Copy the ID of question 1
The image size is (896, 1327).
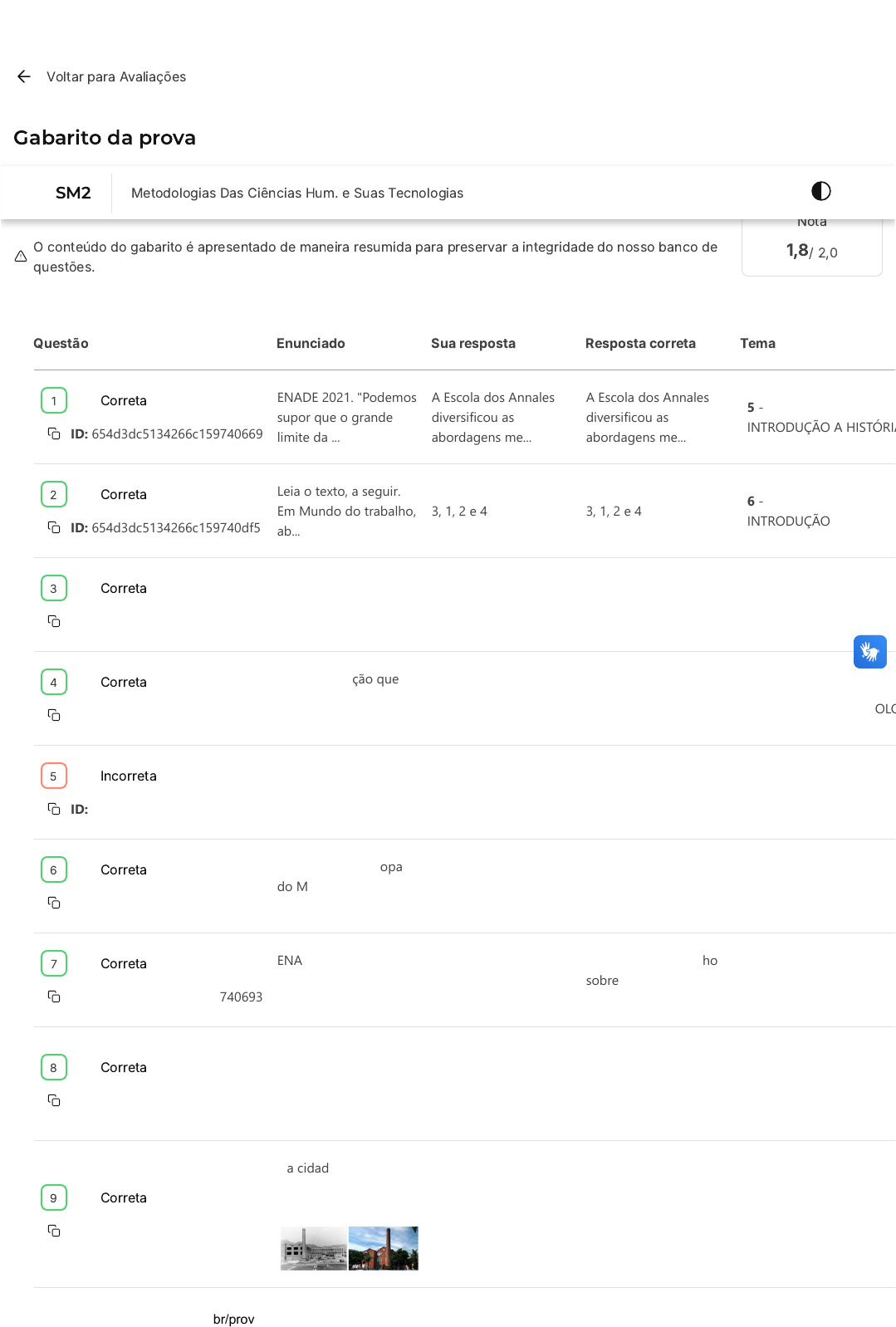(x=54, y=433)
